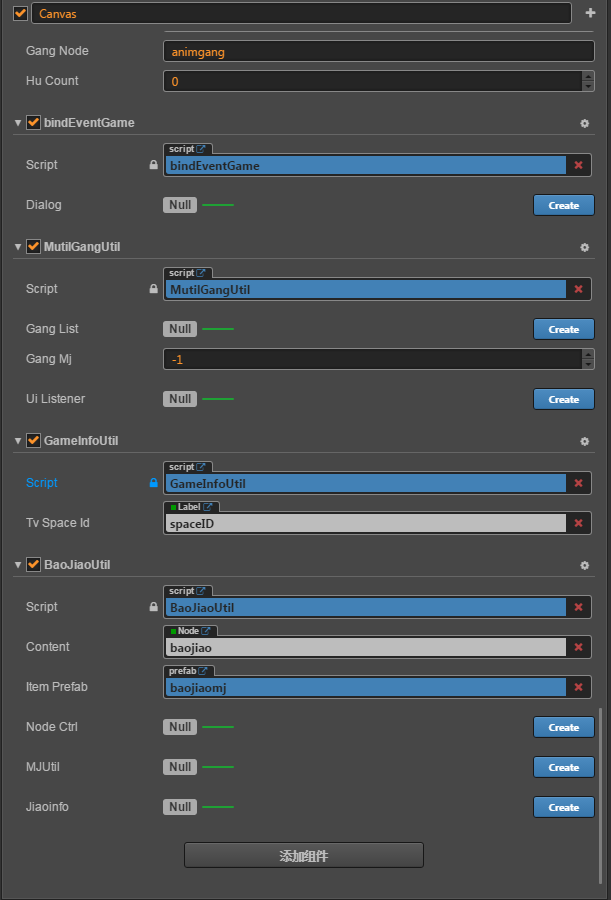Collapse the MutilGangUtil component section
Screen dimensions: 611x900
[x=18, y=247]
